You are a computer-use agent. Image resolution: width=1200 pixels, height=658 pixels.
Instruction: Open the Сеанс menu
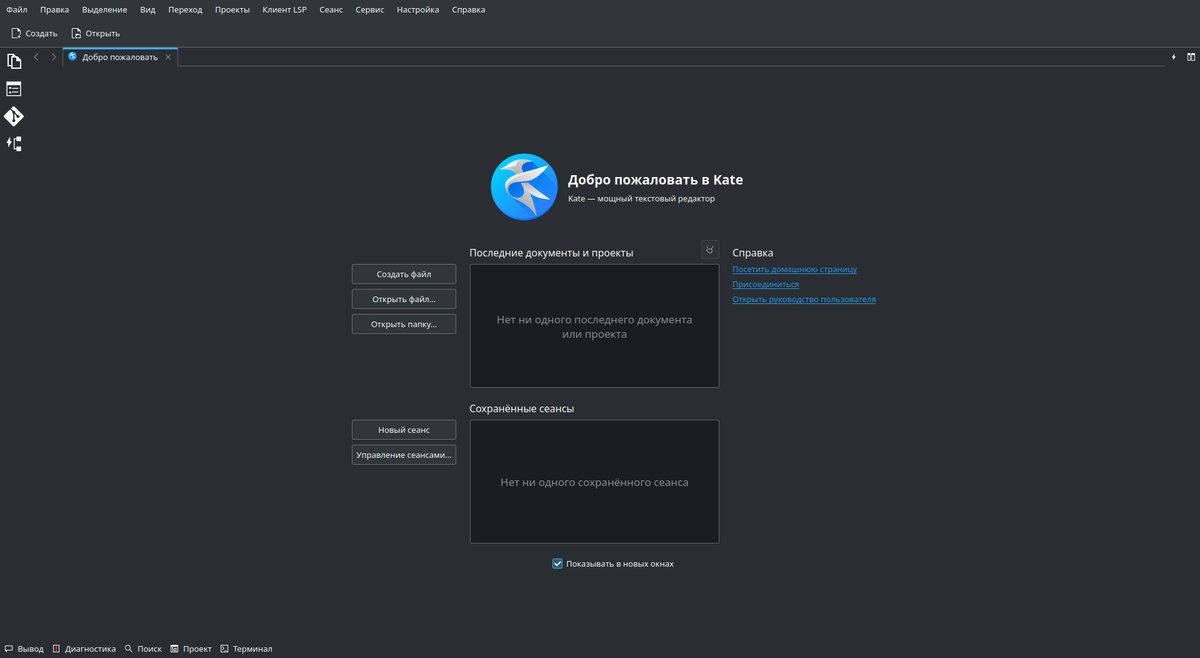coord(331,9)
